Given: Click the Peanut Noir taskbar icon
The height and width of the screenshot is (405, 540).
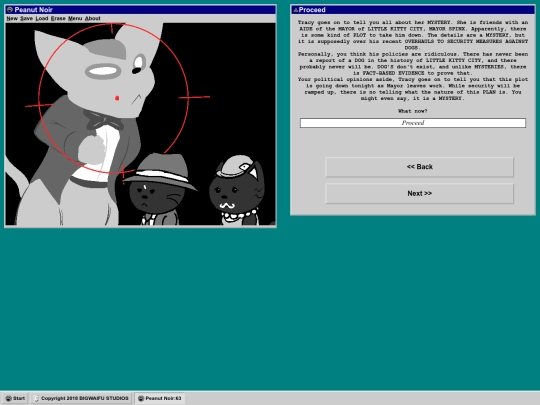Looking at the screenshot, I should pyautogui.click(x=141, y=398).
